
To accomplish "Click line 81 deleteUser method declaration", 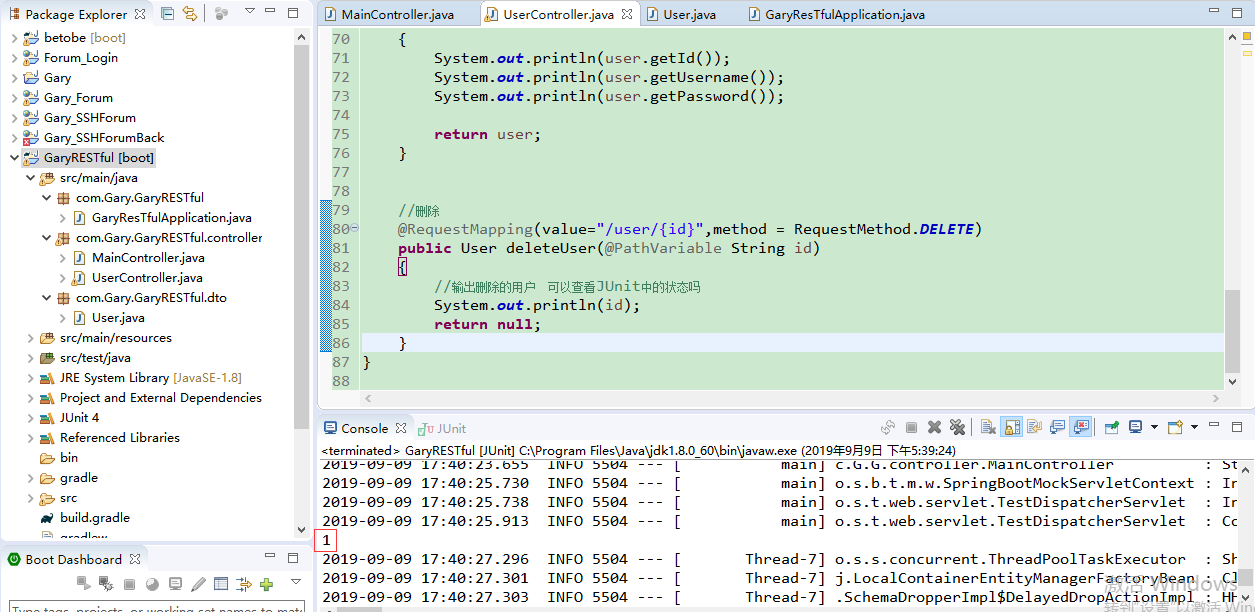I will point(609,248).
